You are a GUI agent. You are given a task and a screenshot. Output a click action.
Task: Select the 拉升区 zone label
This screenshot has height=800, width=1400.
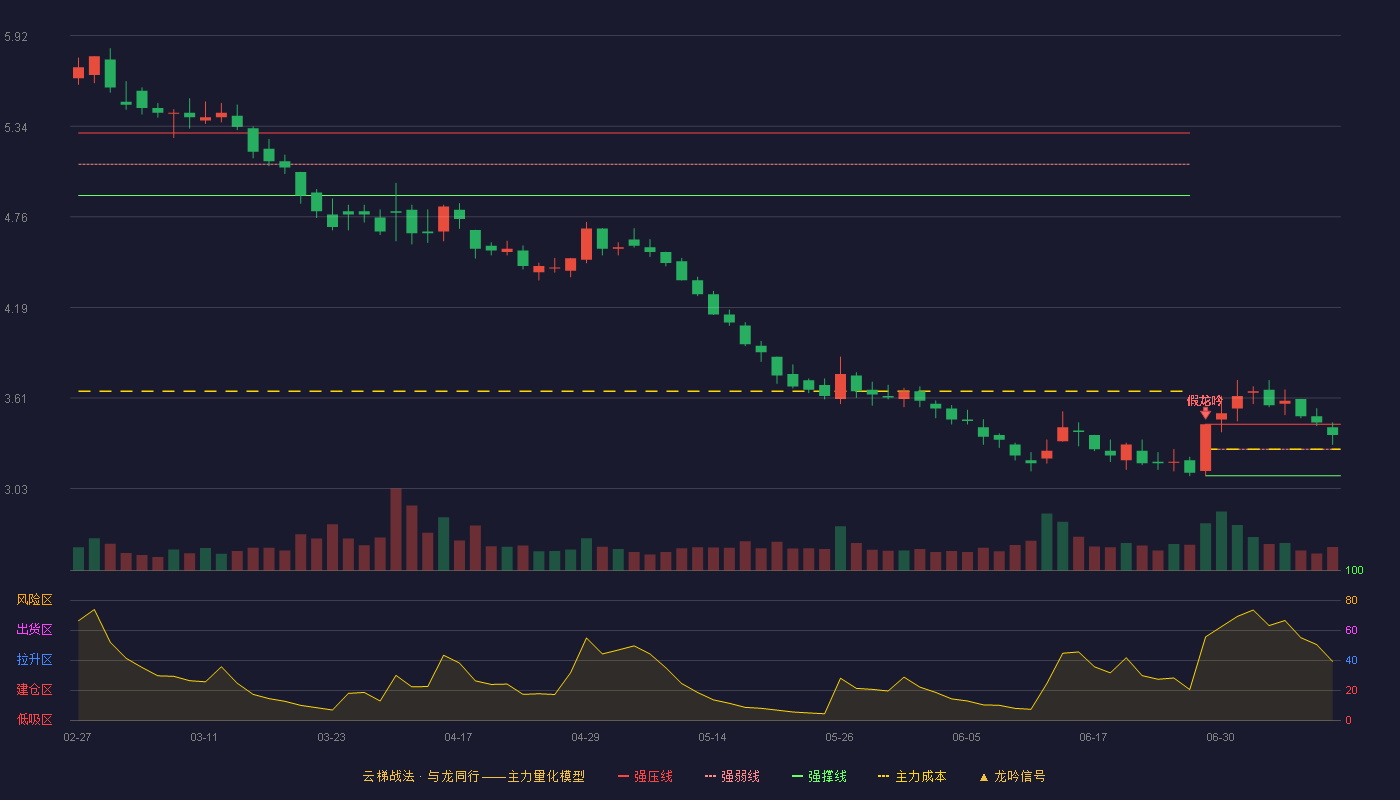[34, 660]
